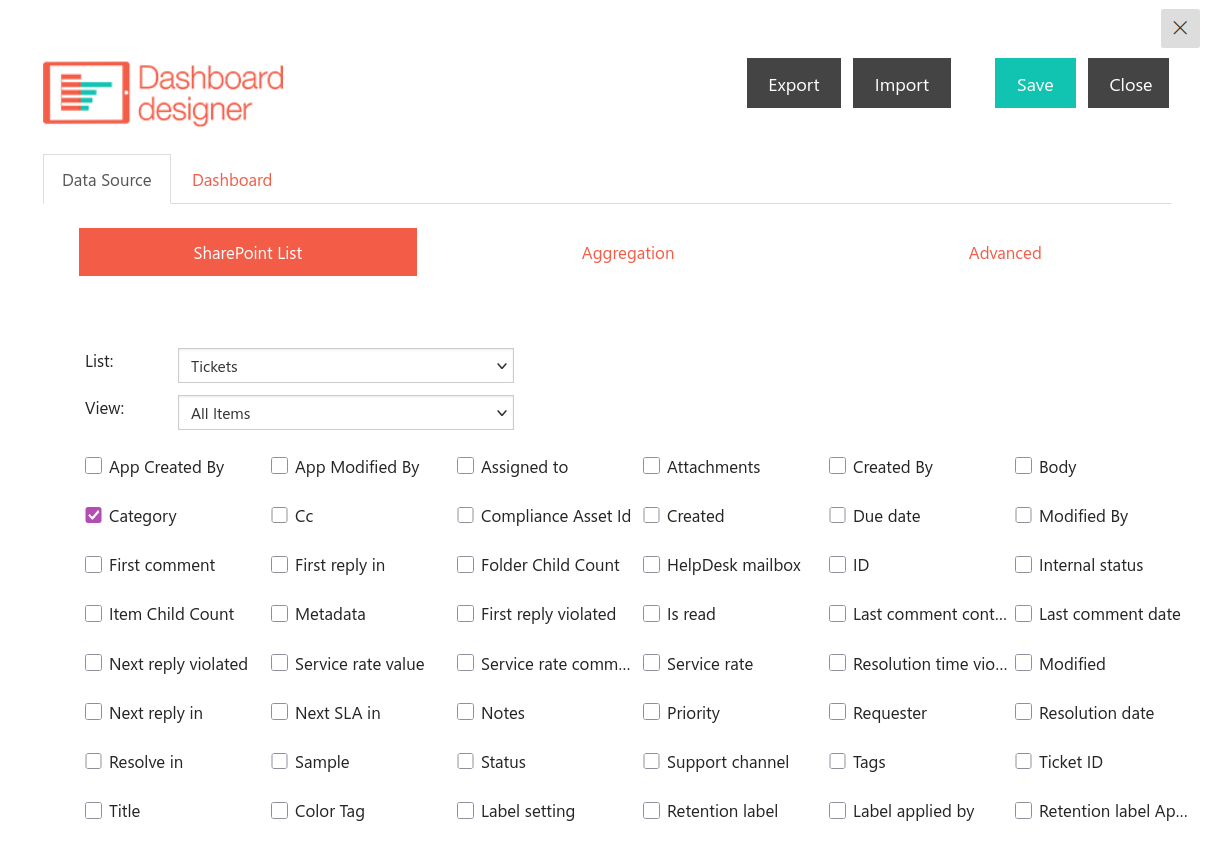Image resolution: width=1209 pixels, height=842 pixels.
Task: Check the Resolution time violated checkbox
Action: click(837, 662)
